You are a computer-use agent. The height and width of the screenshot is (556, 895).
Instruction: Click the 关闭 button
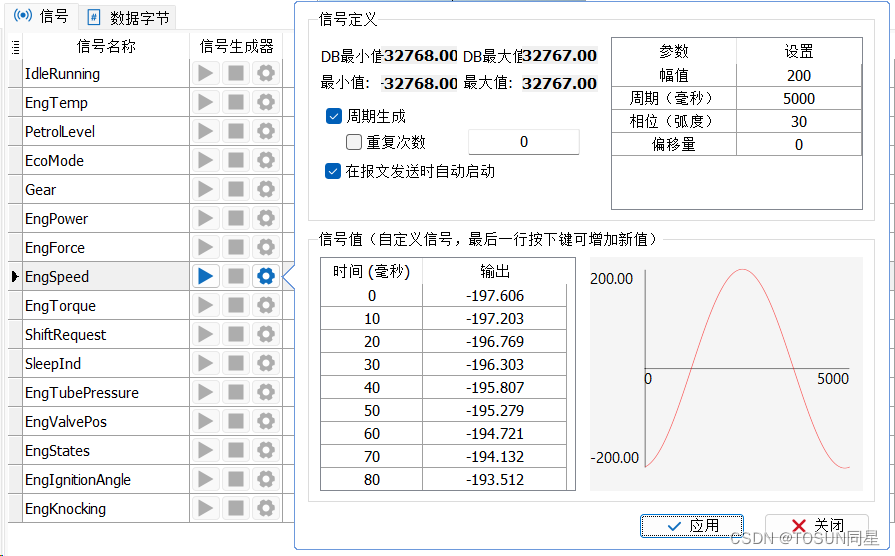pos(817,526)
